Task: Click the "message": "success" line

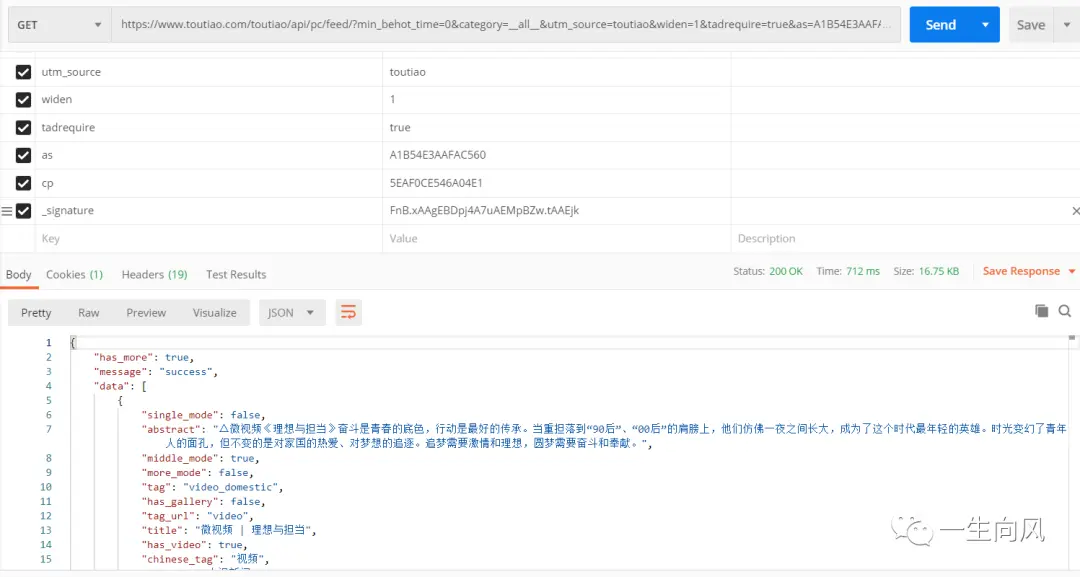Action: click(156, 372)
